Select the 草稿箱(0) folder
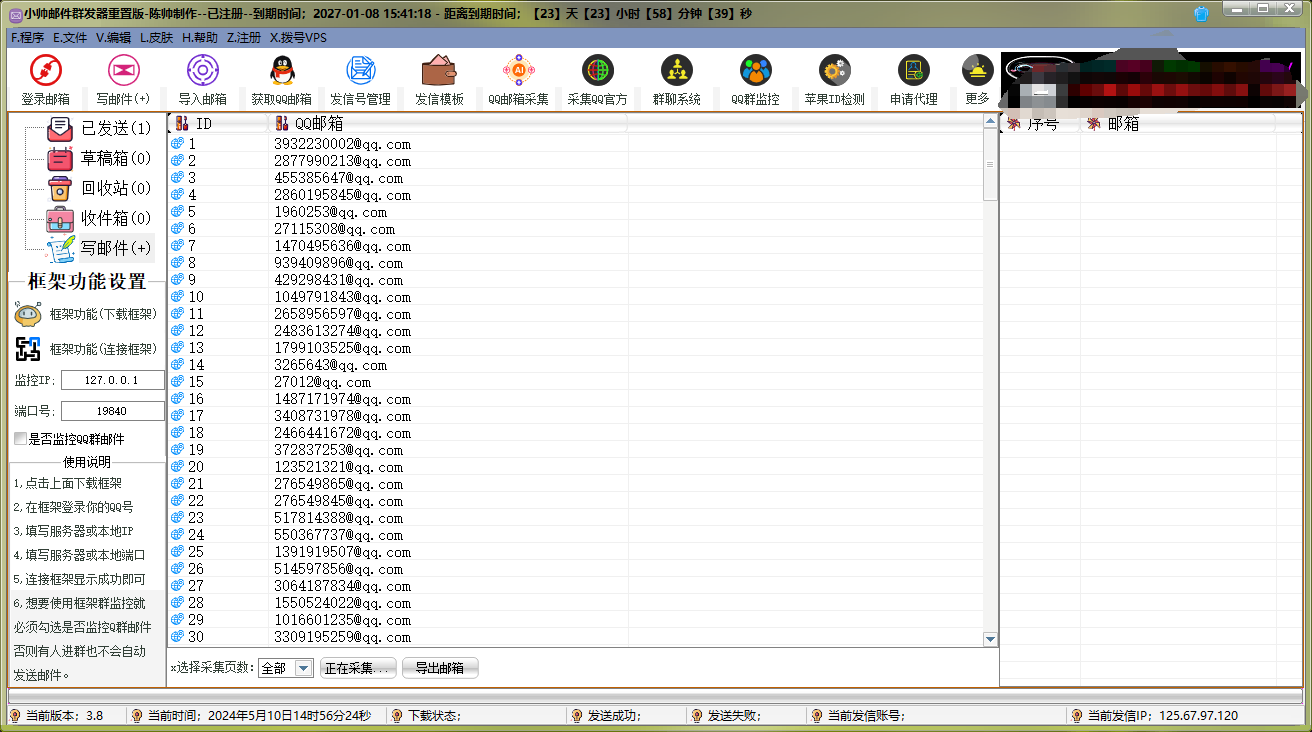Viewport: 1312px width, 732px height. click(100, 158)
